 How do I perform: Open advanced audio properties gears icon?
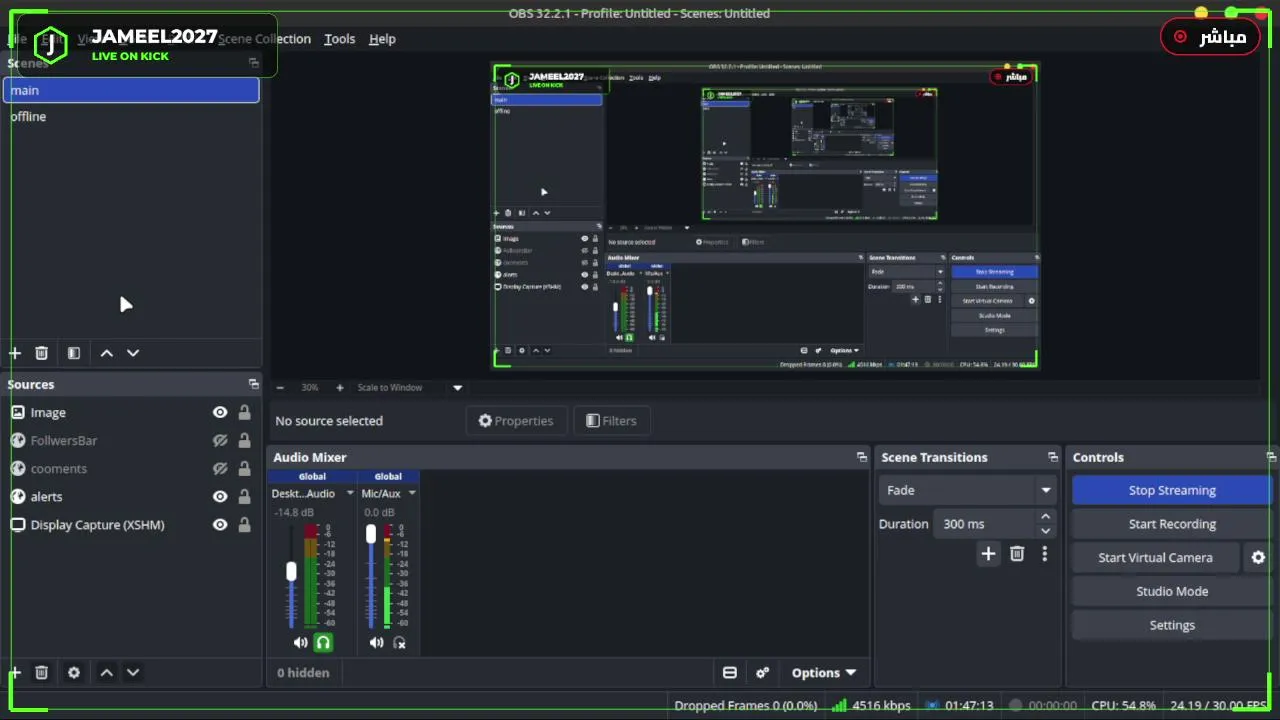tap(762, 673)
